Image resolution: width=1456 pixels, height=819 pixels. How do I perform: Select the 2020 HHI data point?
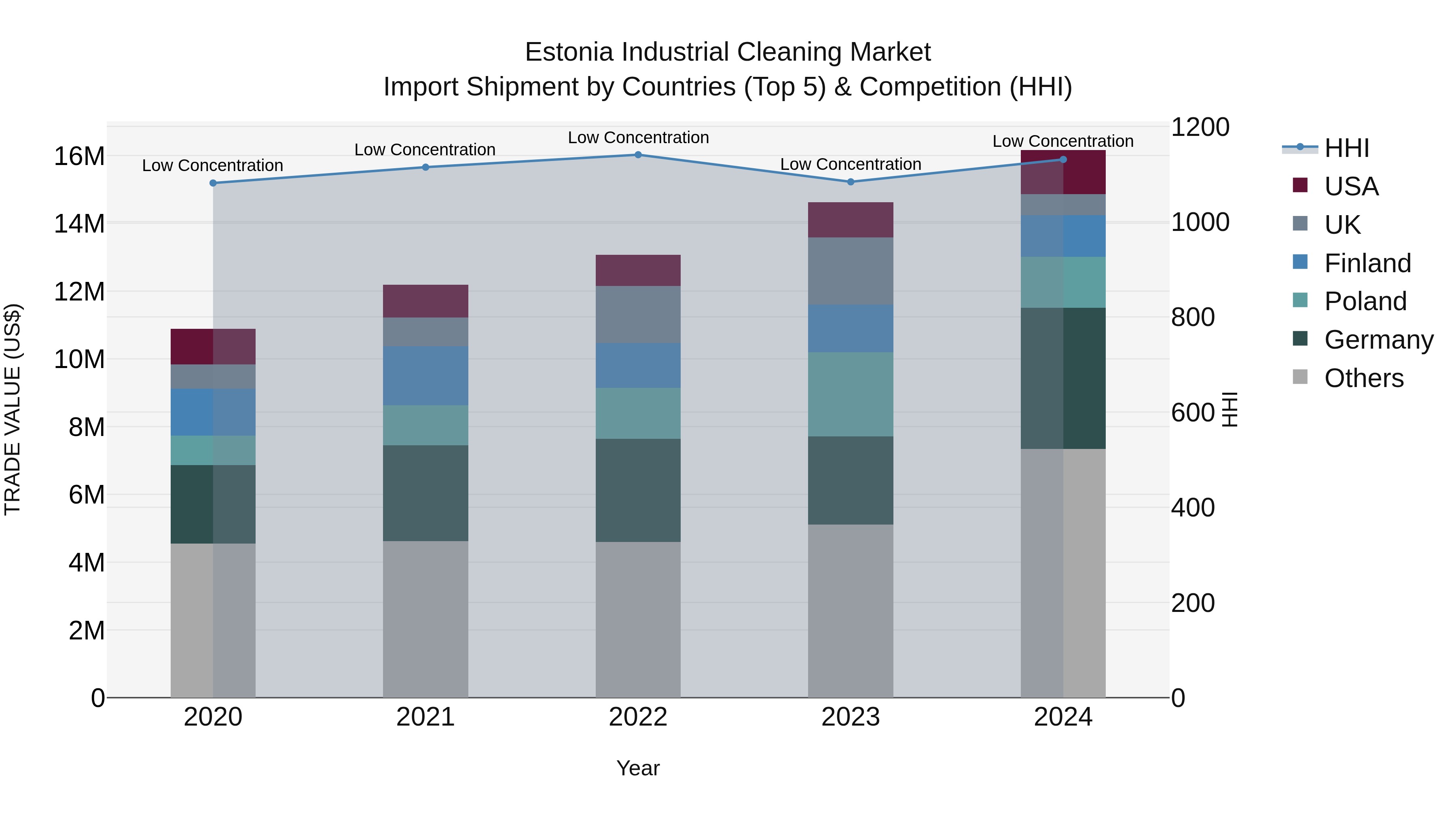(x=213, y=183)
